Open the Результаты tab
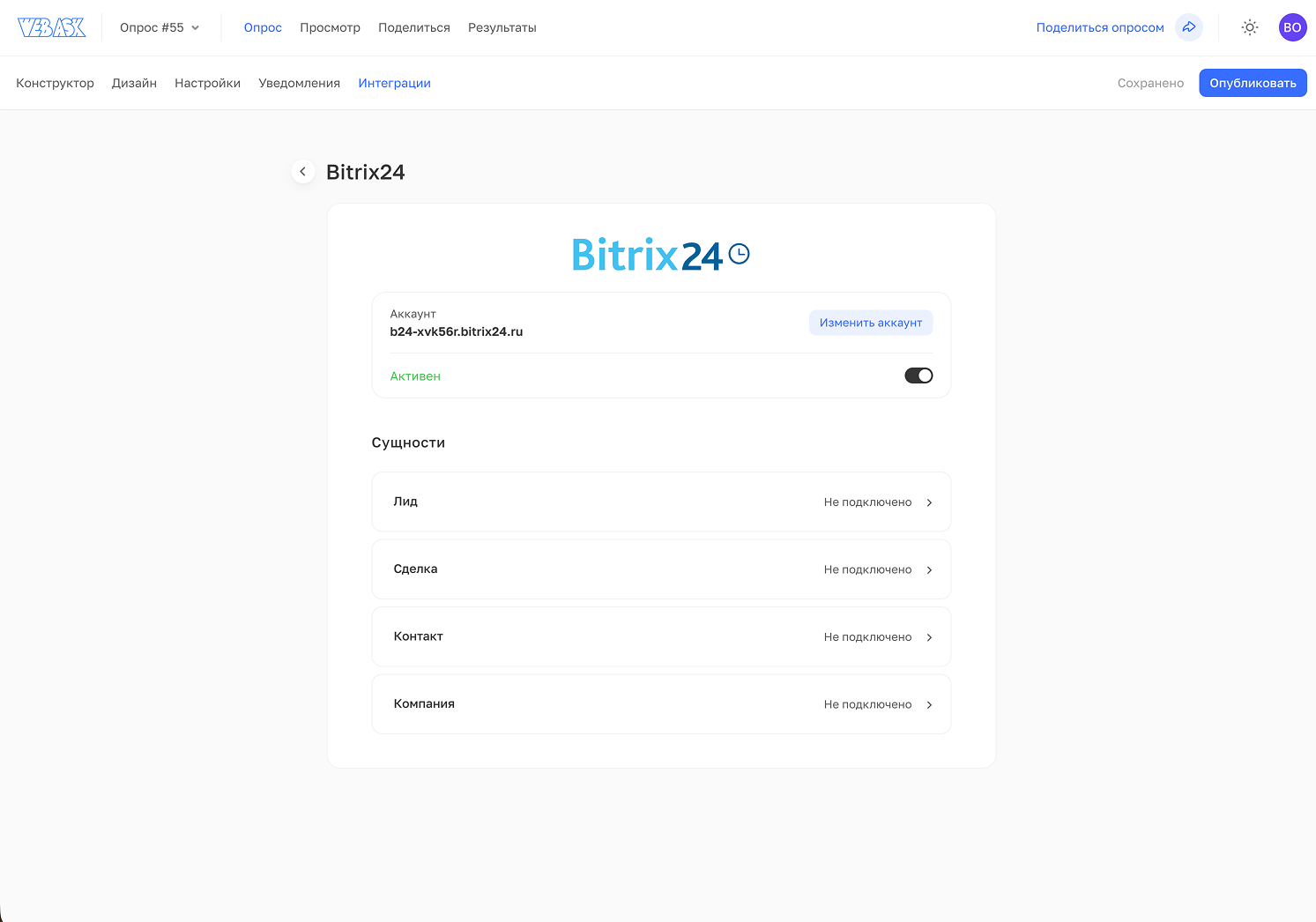Viewport: 1316px width, 922px height. (x=502, y=27)
